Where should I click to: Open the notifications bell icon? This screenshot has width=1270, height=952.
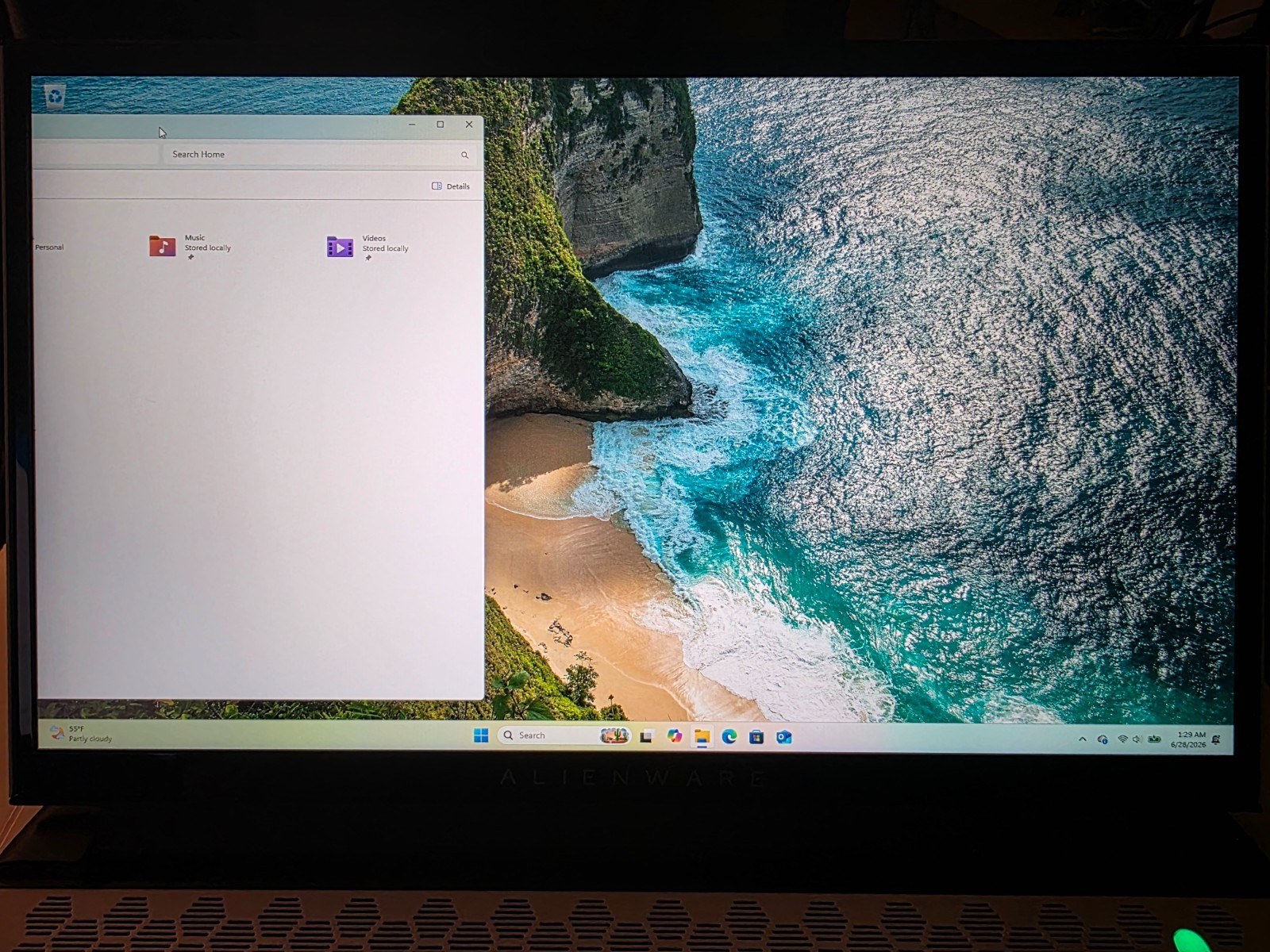1217,740
